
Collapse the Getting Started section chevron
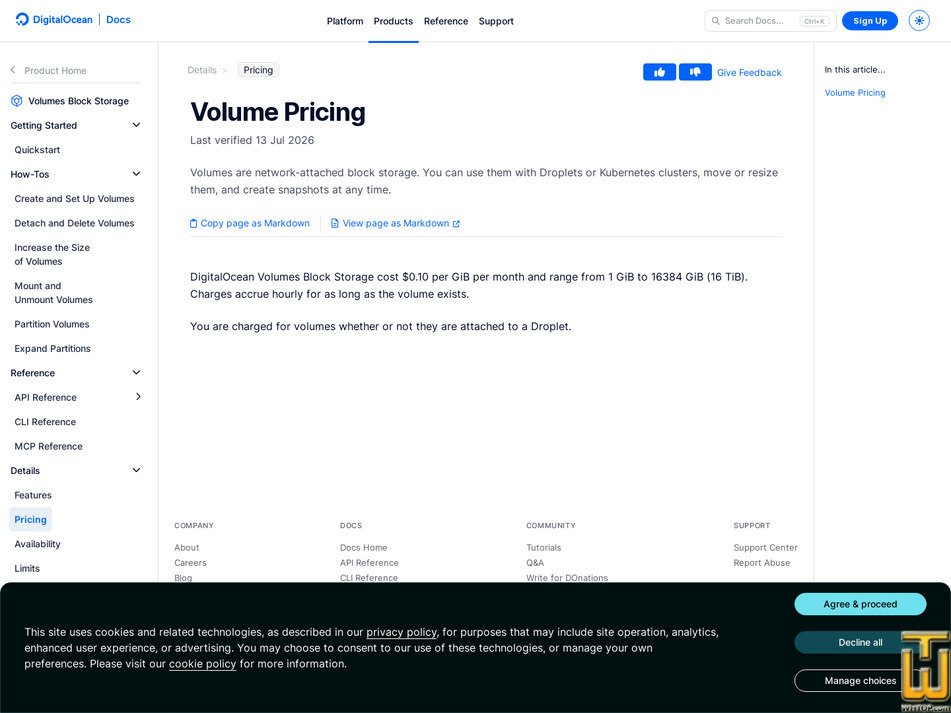tap(136, 125)
